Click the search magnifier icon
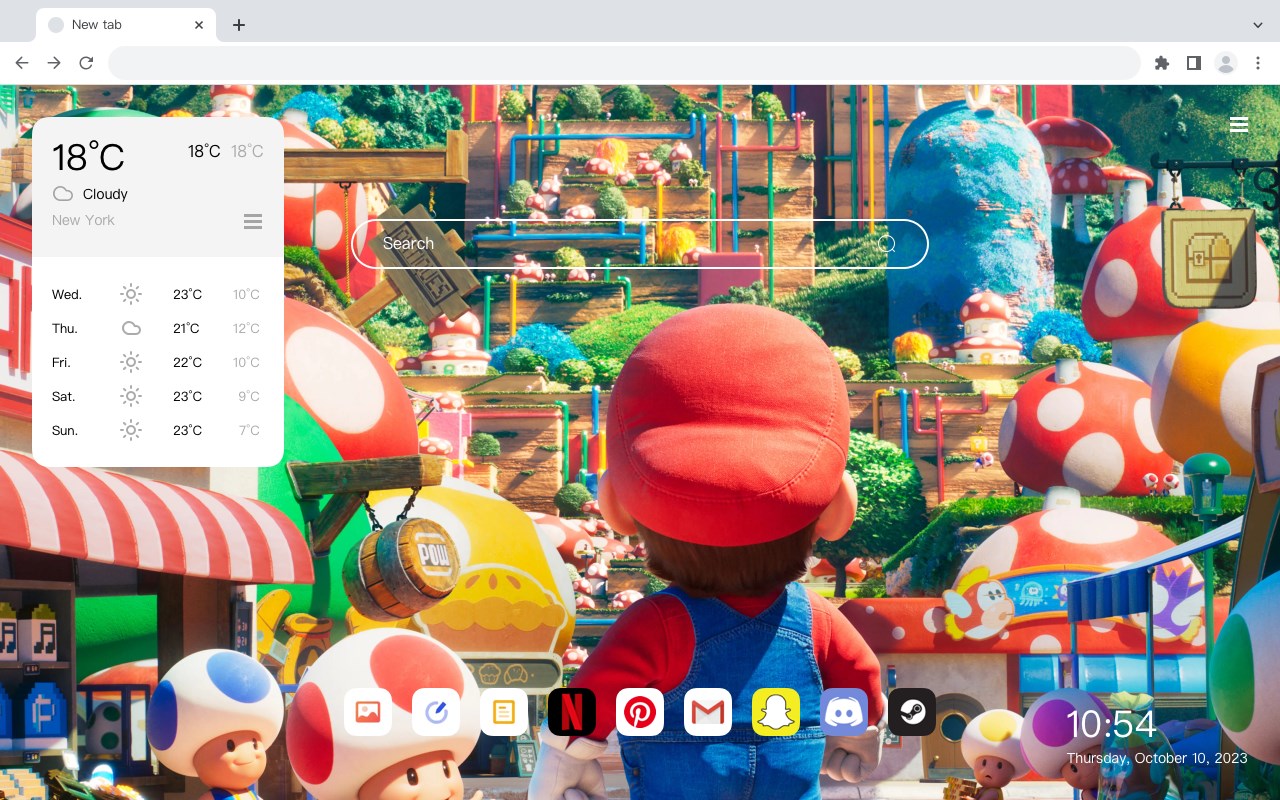The image size is (1280, 800). click(886, 243)
